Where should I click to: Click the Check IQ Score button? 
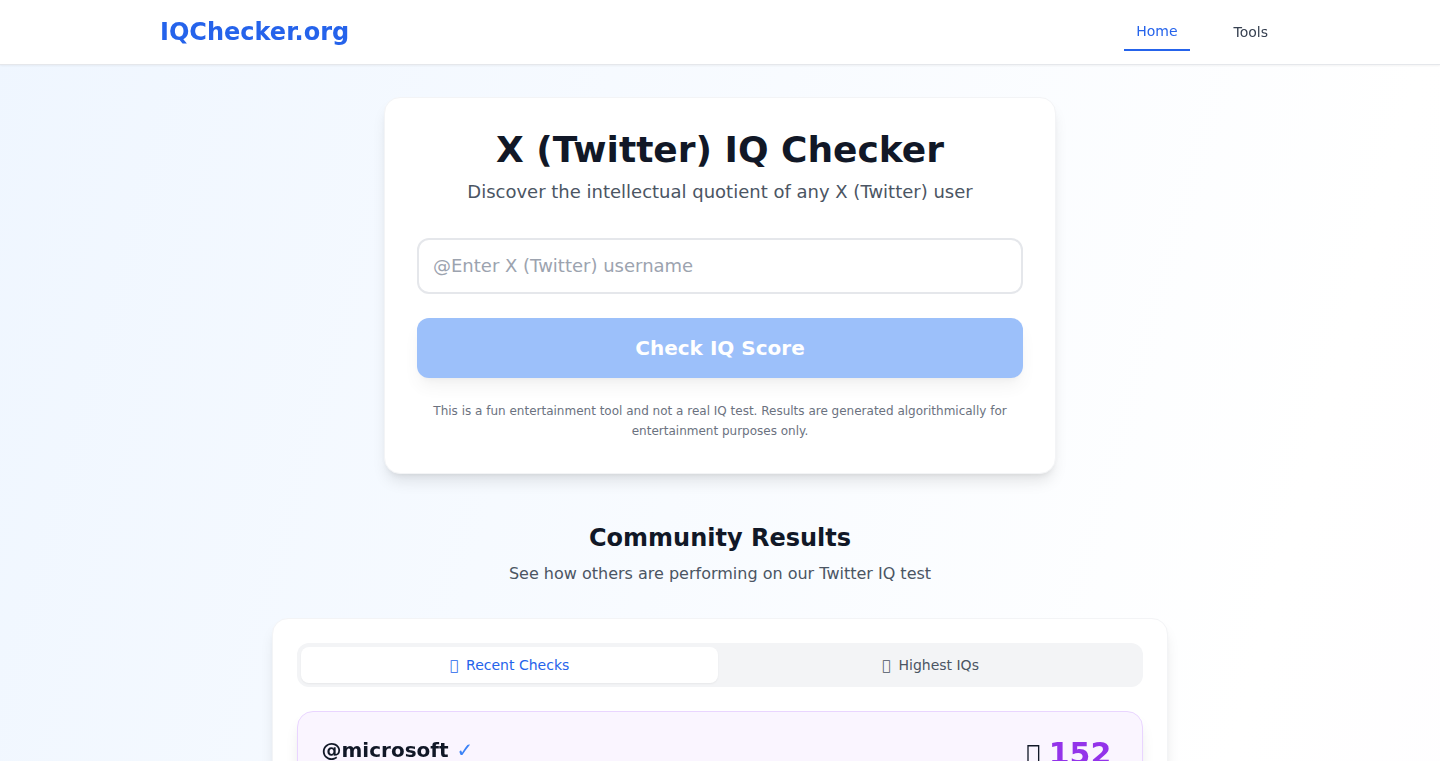(720, 348)
